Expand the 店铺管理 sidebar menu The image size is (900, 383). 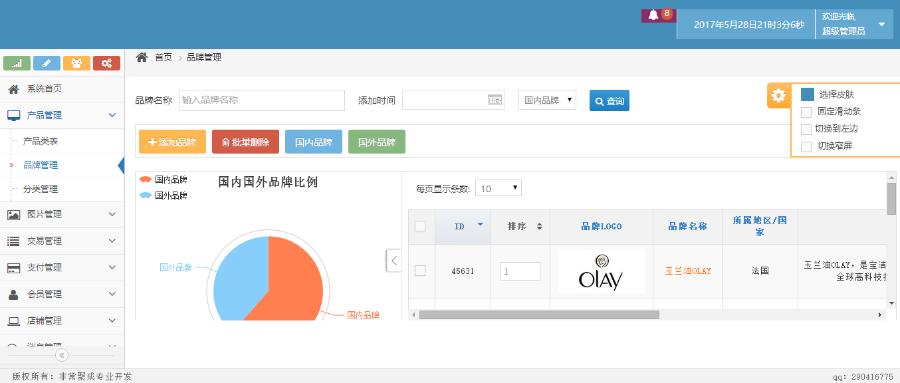(x=62, y=320)
